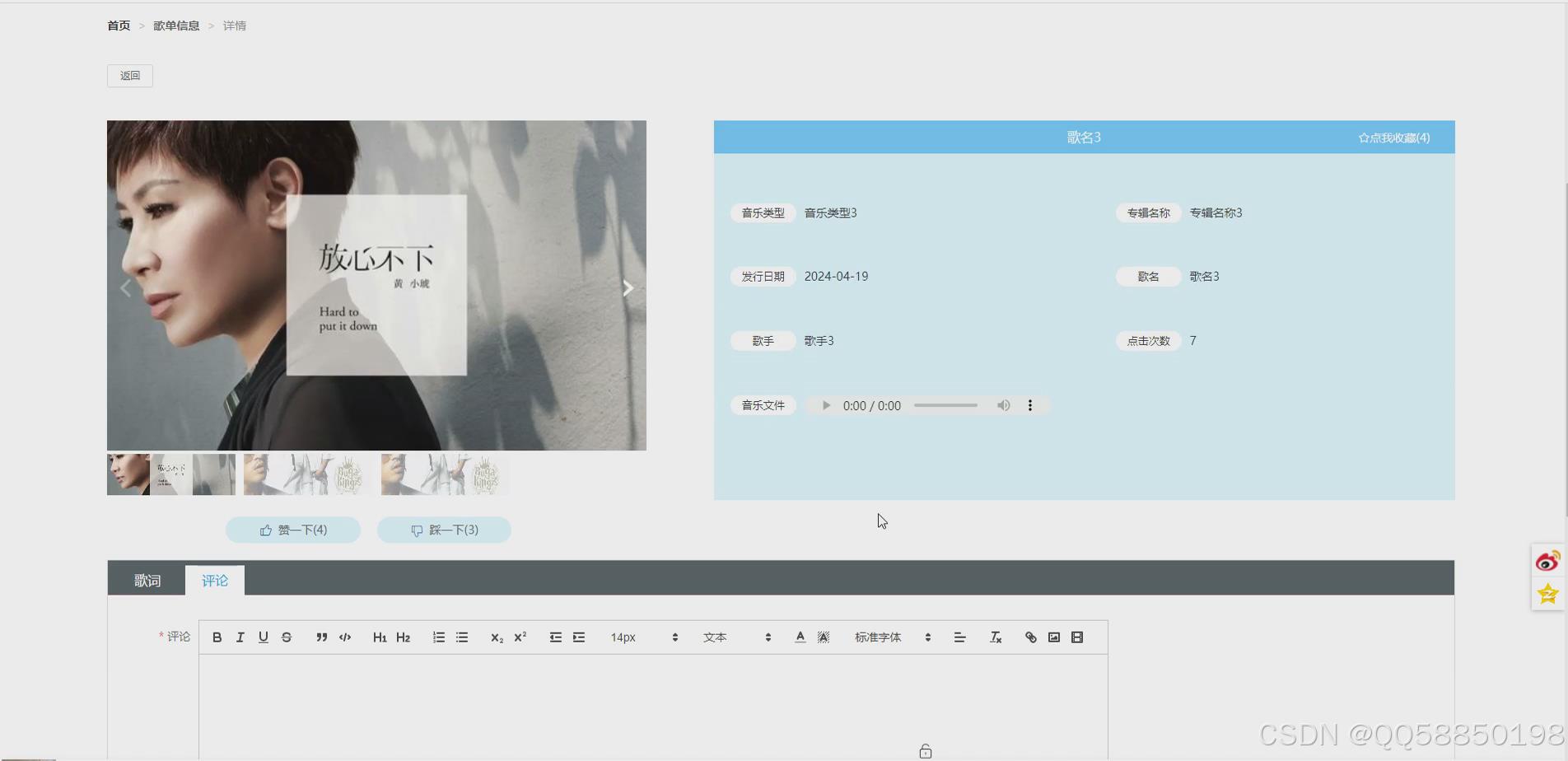Apply underline formatting

click(263, 637)
